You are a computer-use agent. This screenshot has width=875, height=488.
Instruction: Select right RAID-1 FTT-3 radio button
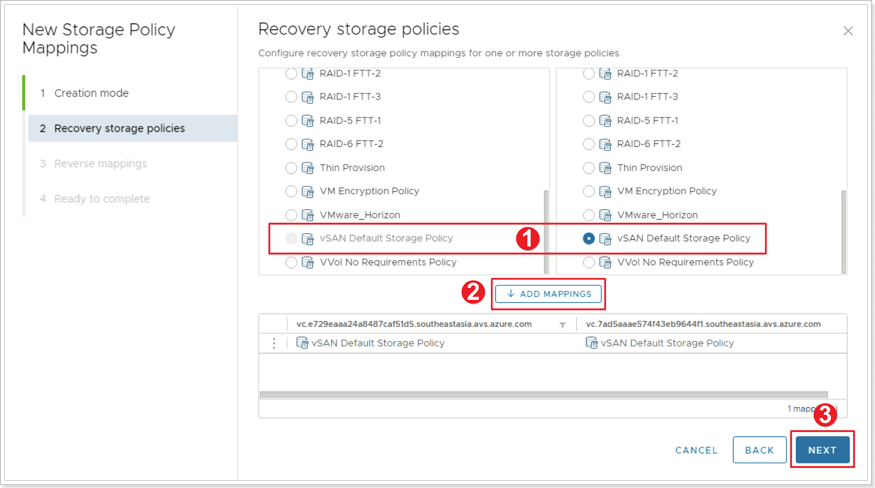589,97
